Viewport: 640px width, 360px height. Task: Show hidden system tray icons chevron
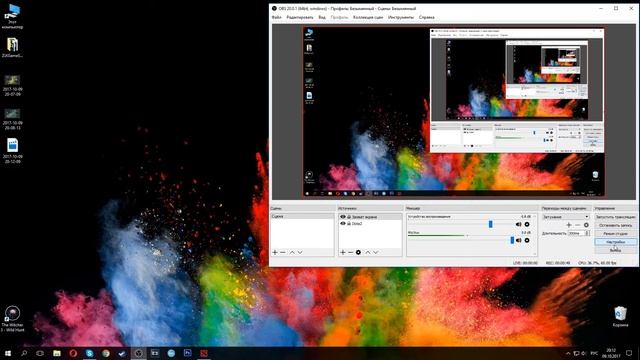pyautogui.click(x=568, y=353)
